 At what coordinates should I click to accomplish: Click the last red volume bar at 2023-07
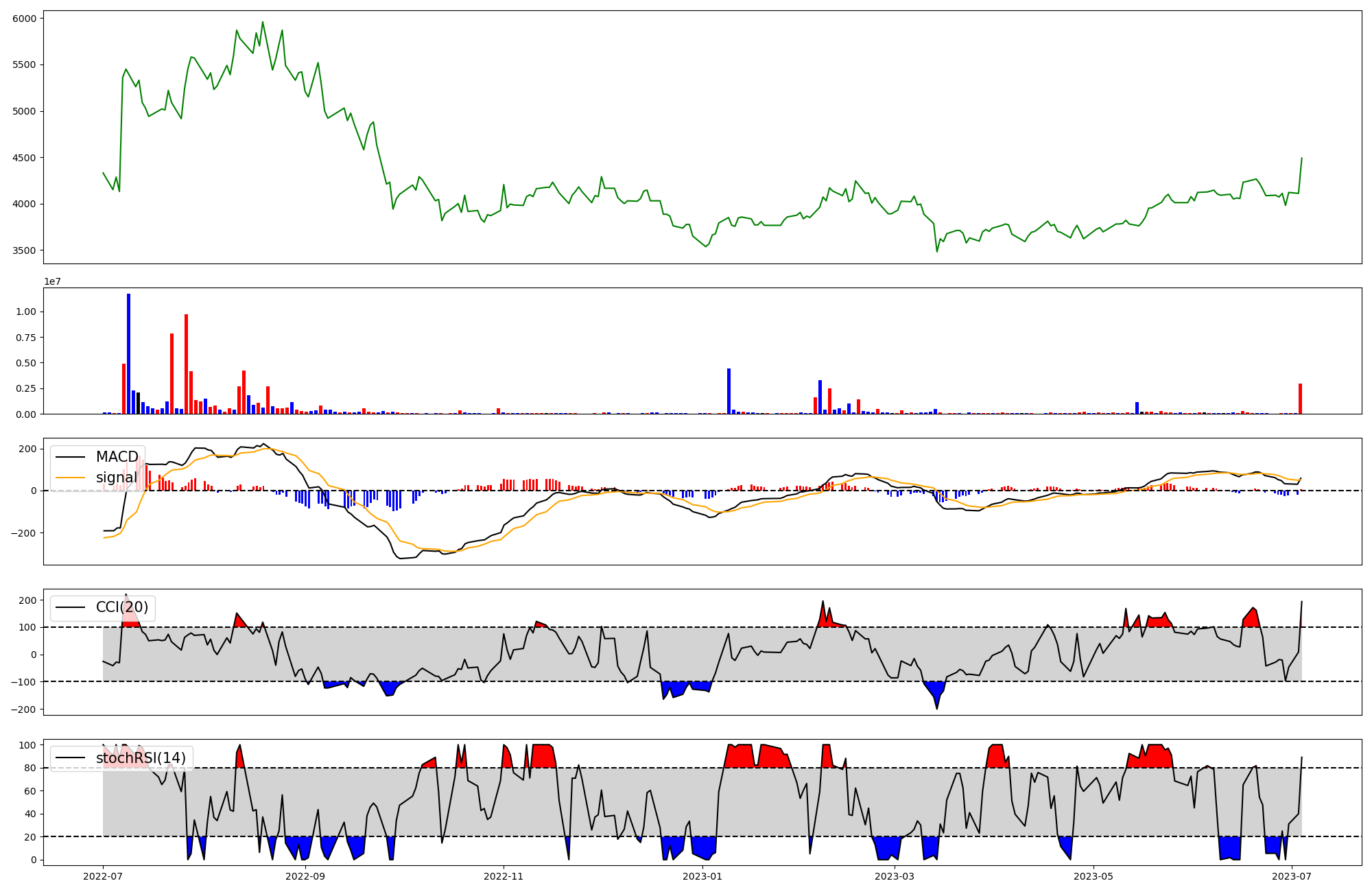(x=1300, y=399)
